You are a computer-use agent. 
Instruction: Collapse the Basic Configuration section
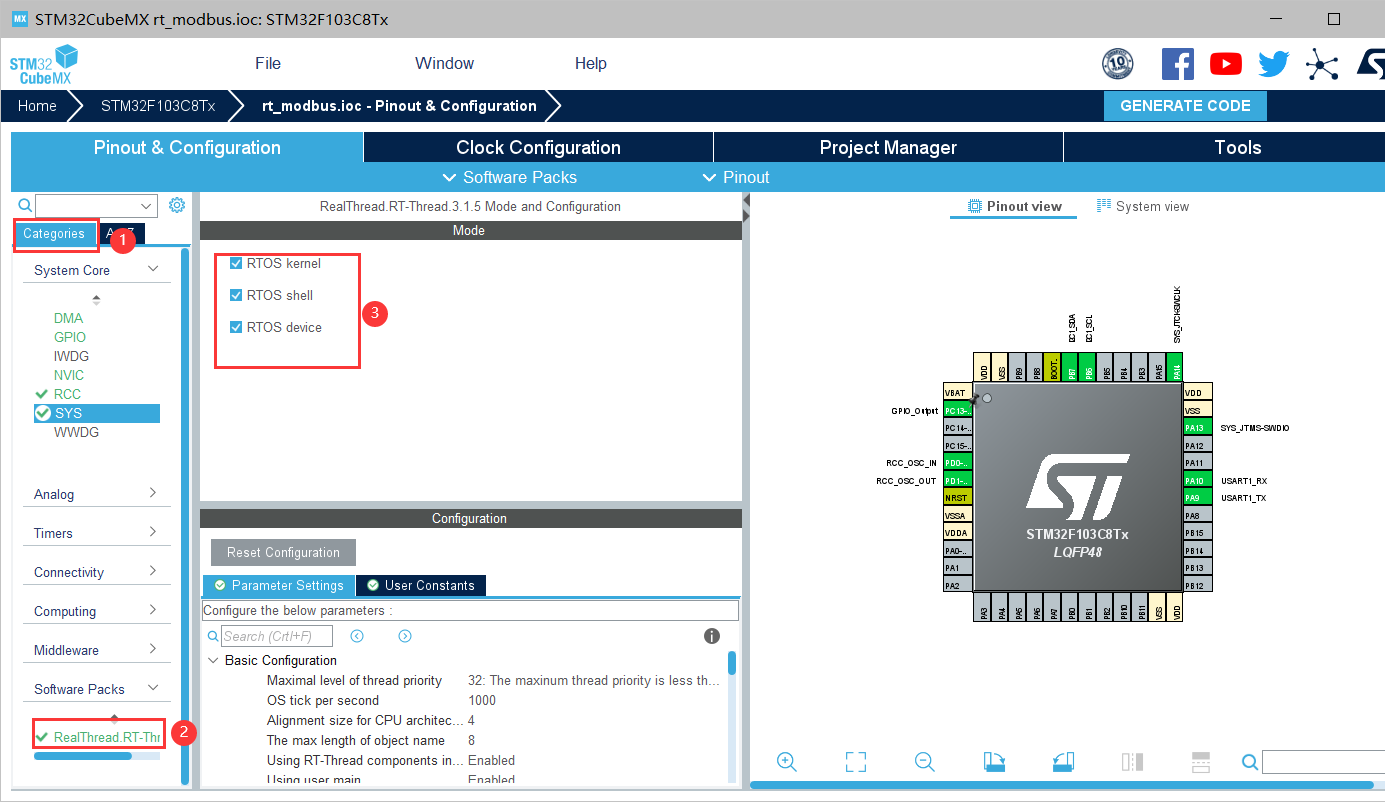coord(213,660)
